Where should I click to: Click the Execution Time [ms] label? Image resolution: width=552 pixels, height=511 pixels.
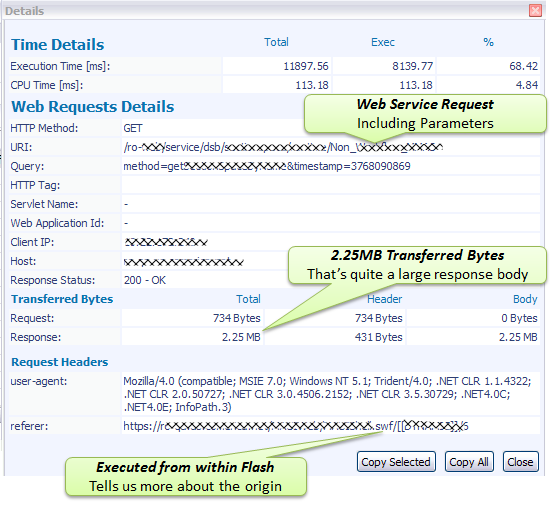[60, 66]
